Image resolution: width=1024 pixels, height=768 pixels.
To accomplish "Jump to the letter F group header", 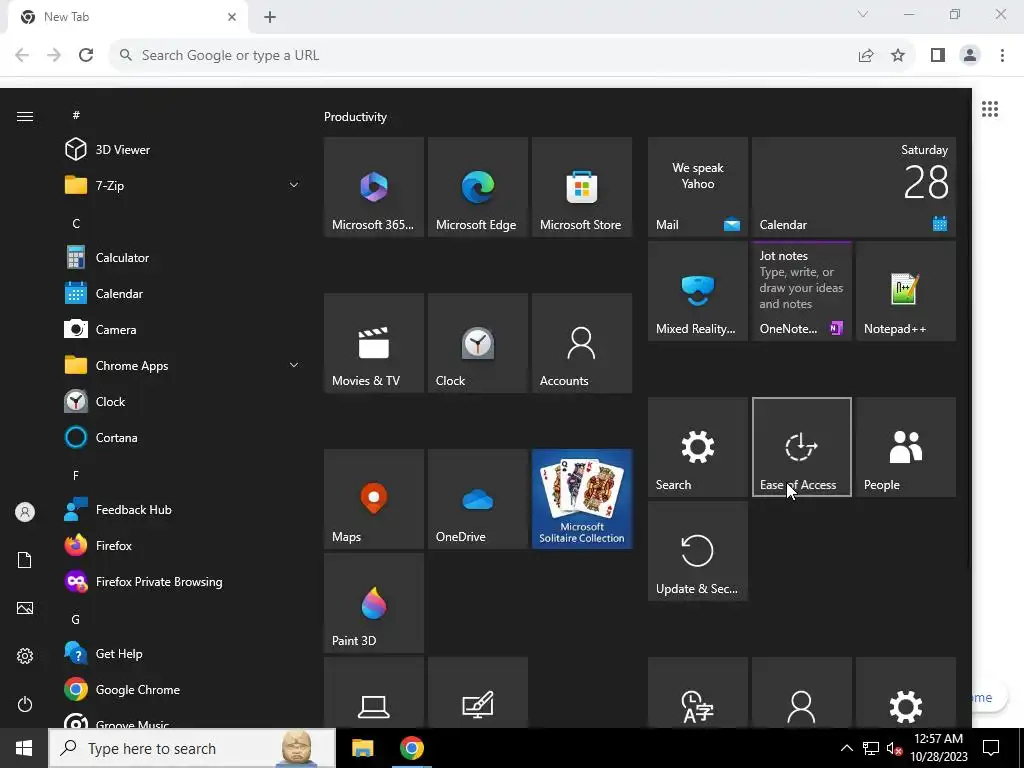I will point(76,475).
